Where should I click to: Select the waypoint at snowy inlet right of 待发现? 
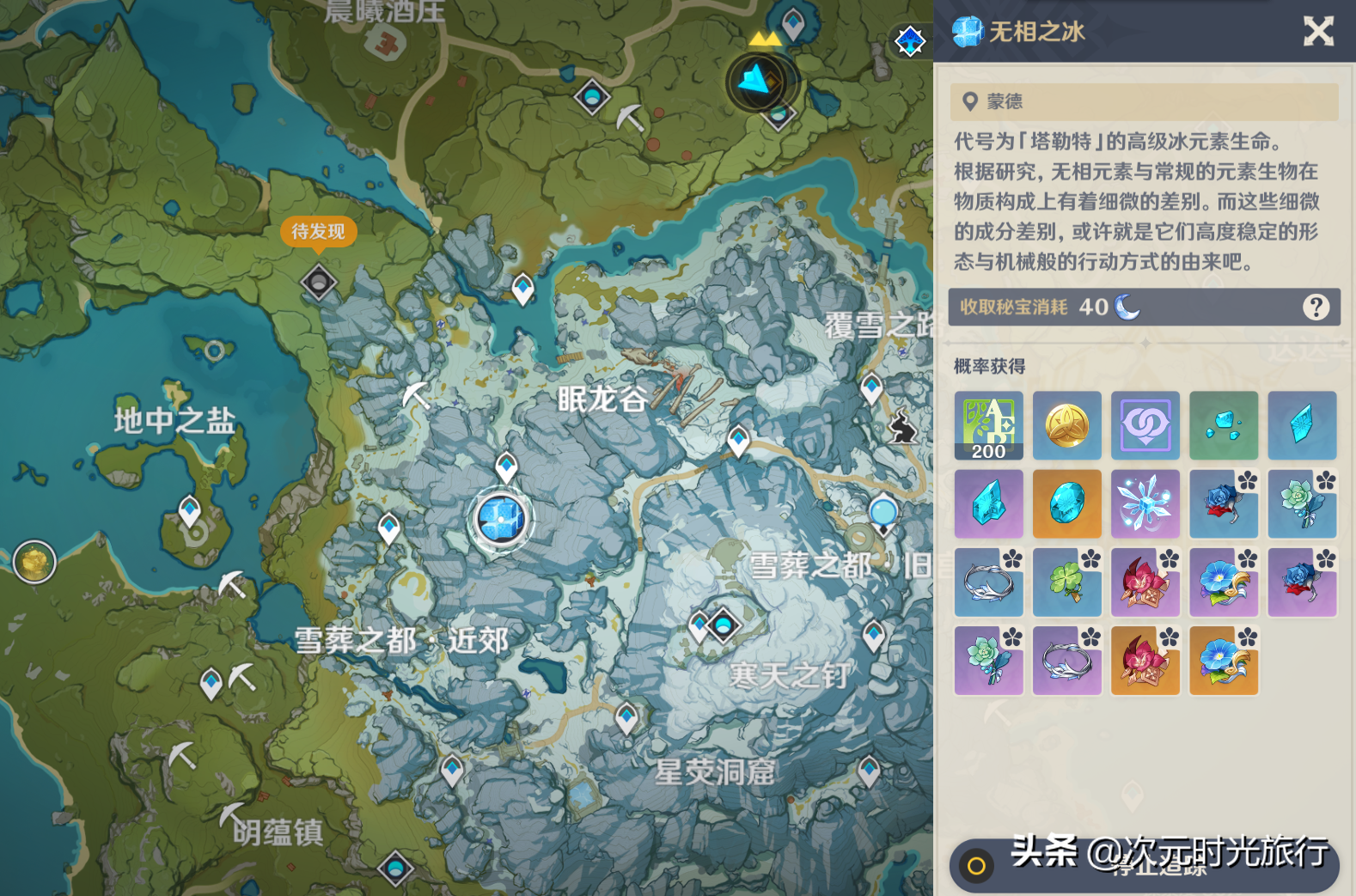click(x=522, y=289)
